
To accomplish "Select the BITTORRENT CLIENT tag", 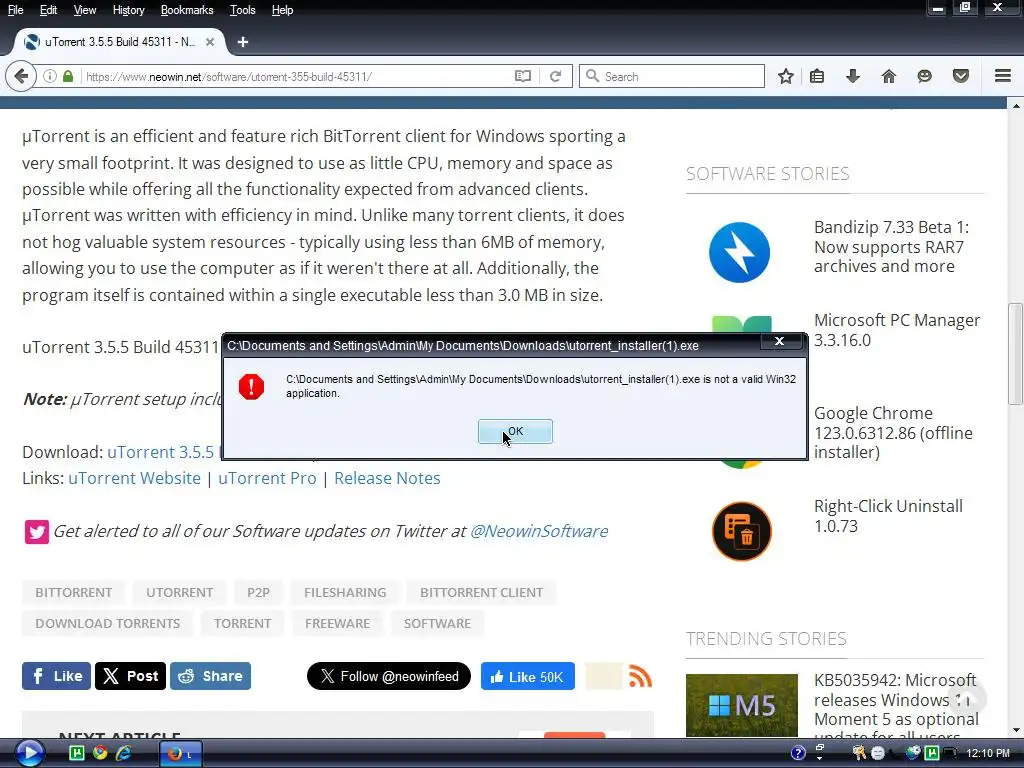I will tap(481, 592).
